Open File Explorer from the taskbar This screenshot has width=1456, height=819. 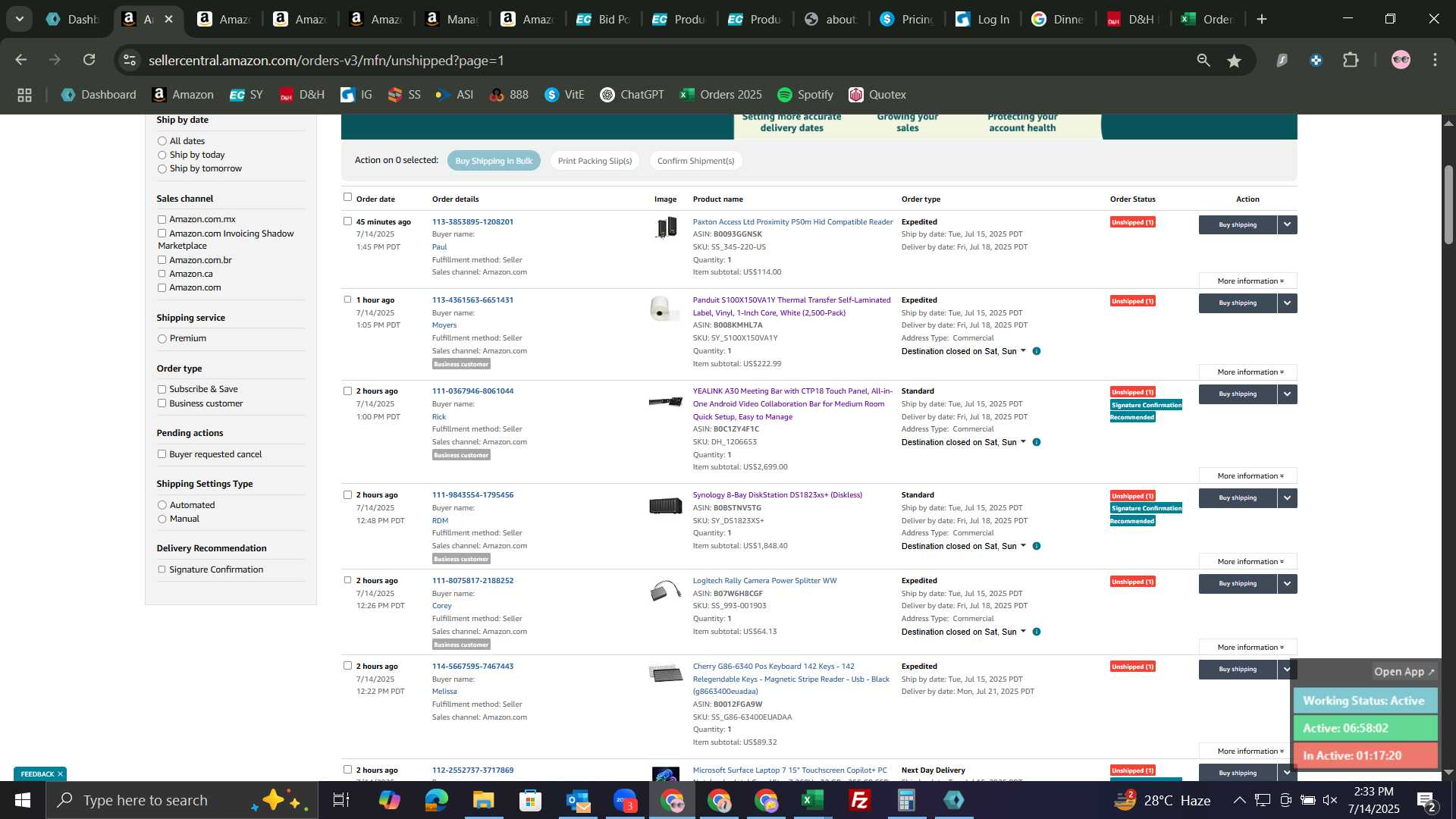click(x=484, y=800)
